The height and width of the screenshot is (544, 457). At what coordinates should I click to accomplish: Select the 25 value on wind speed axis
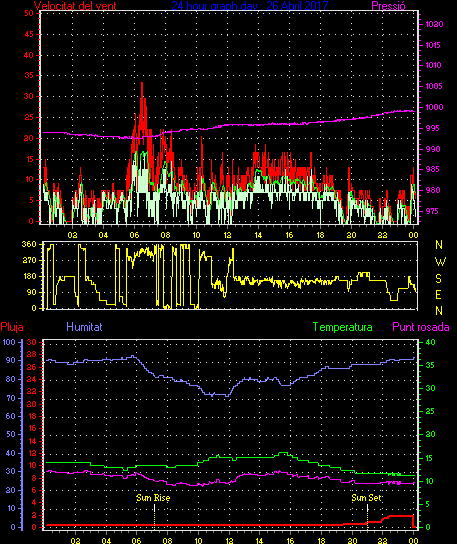[x=29, y=117]
